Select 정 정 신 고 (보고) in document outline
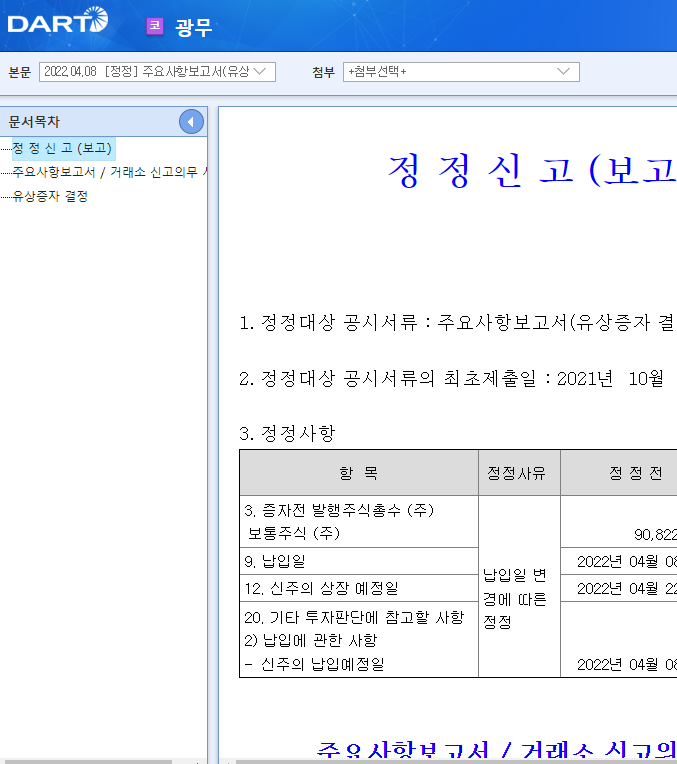Image resolution: width=677 pixels, height=764 pixels. 62,148
